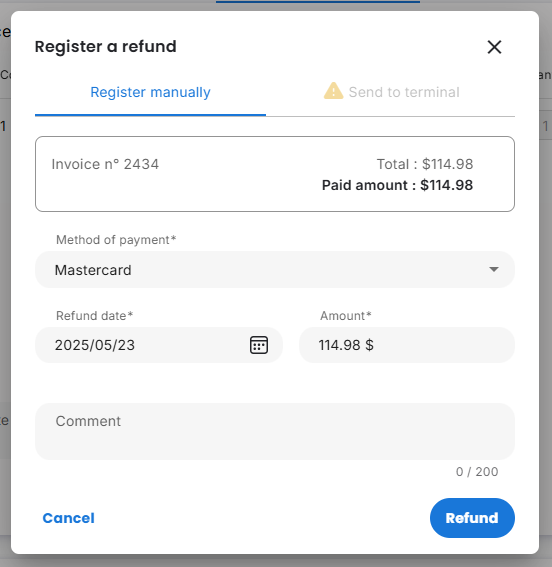Select the Send to terminal tab
The width and height of the screenshot is (552, 567).
pyautogui.click(x=390, y=92)
